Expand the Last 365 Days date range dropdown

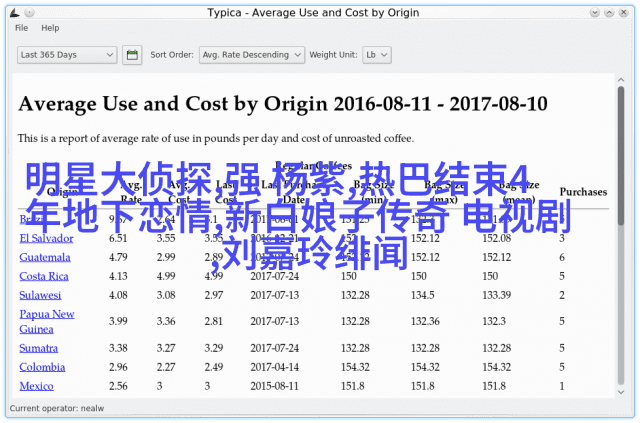click(x=67, y=55)
